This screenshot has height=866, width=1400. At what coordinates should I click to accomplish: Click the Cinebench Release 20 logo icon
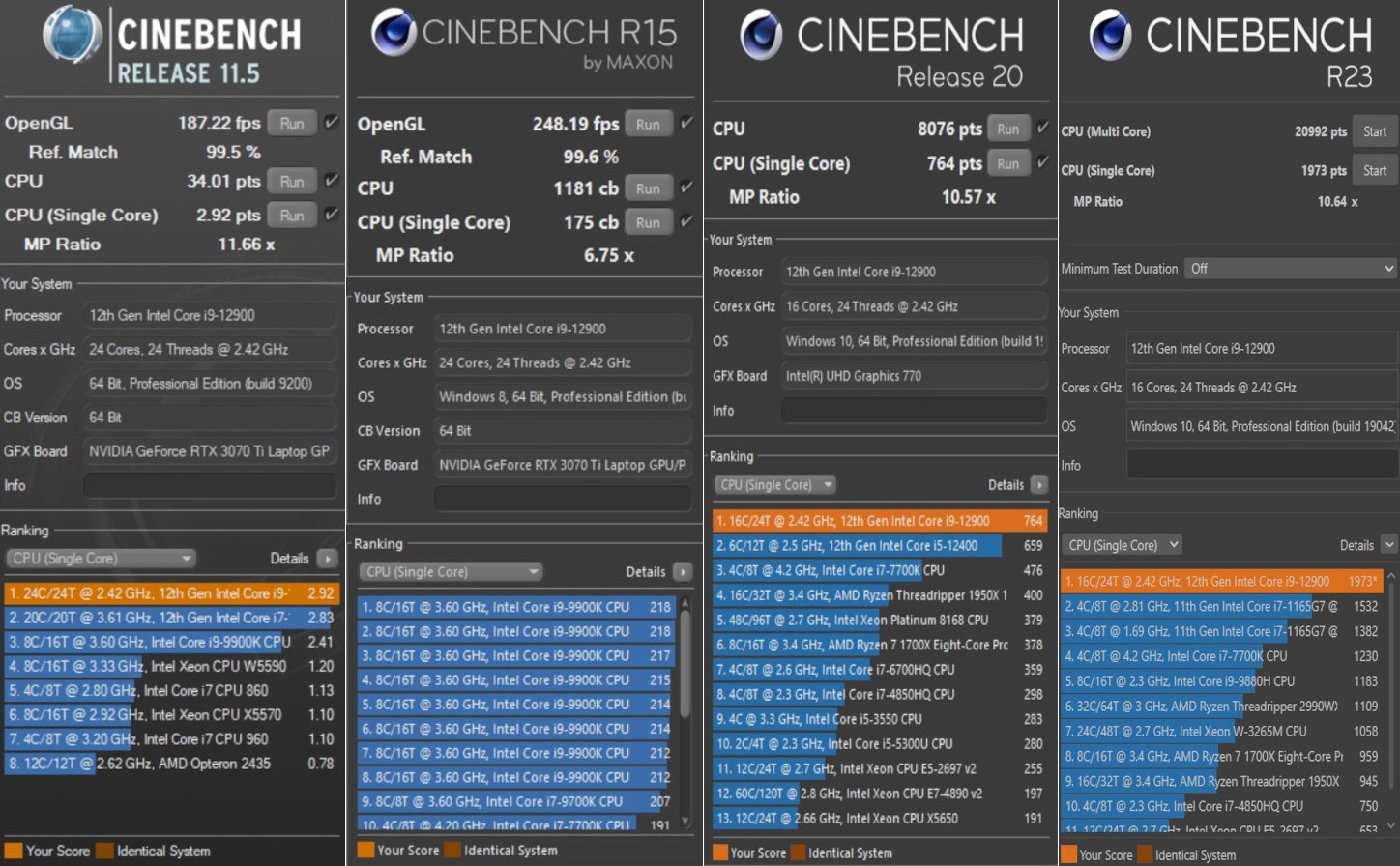coord(762,35)
